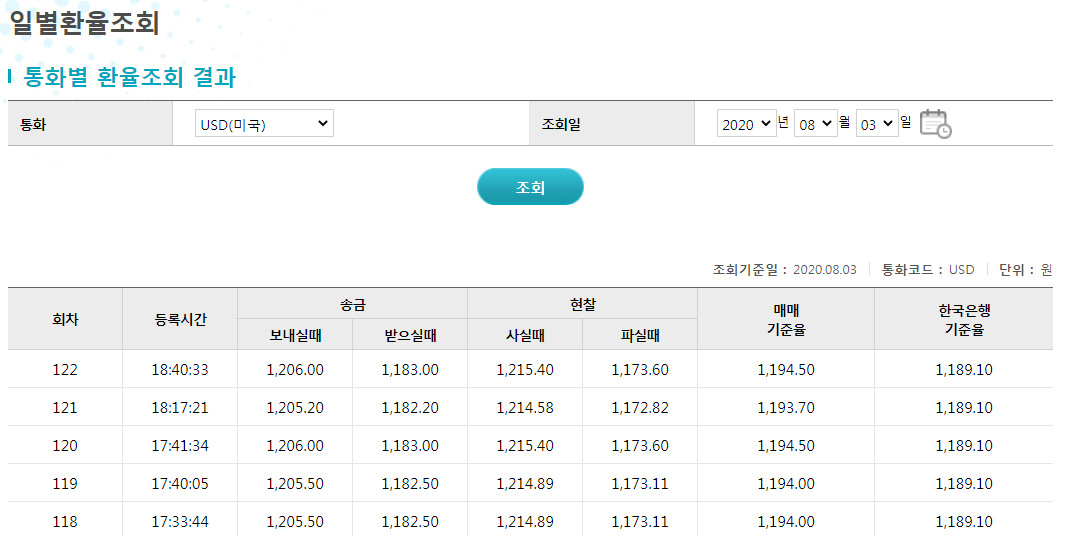The image size is (1066, 536).
Task: Select round number 122 cell
Action: pyautogui.click(x=65, y=369)
